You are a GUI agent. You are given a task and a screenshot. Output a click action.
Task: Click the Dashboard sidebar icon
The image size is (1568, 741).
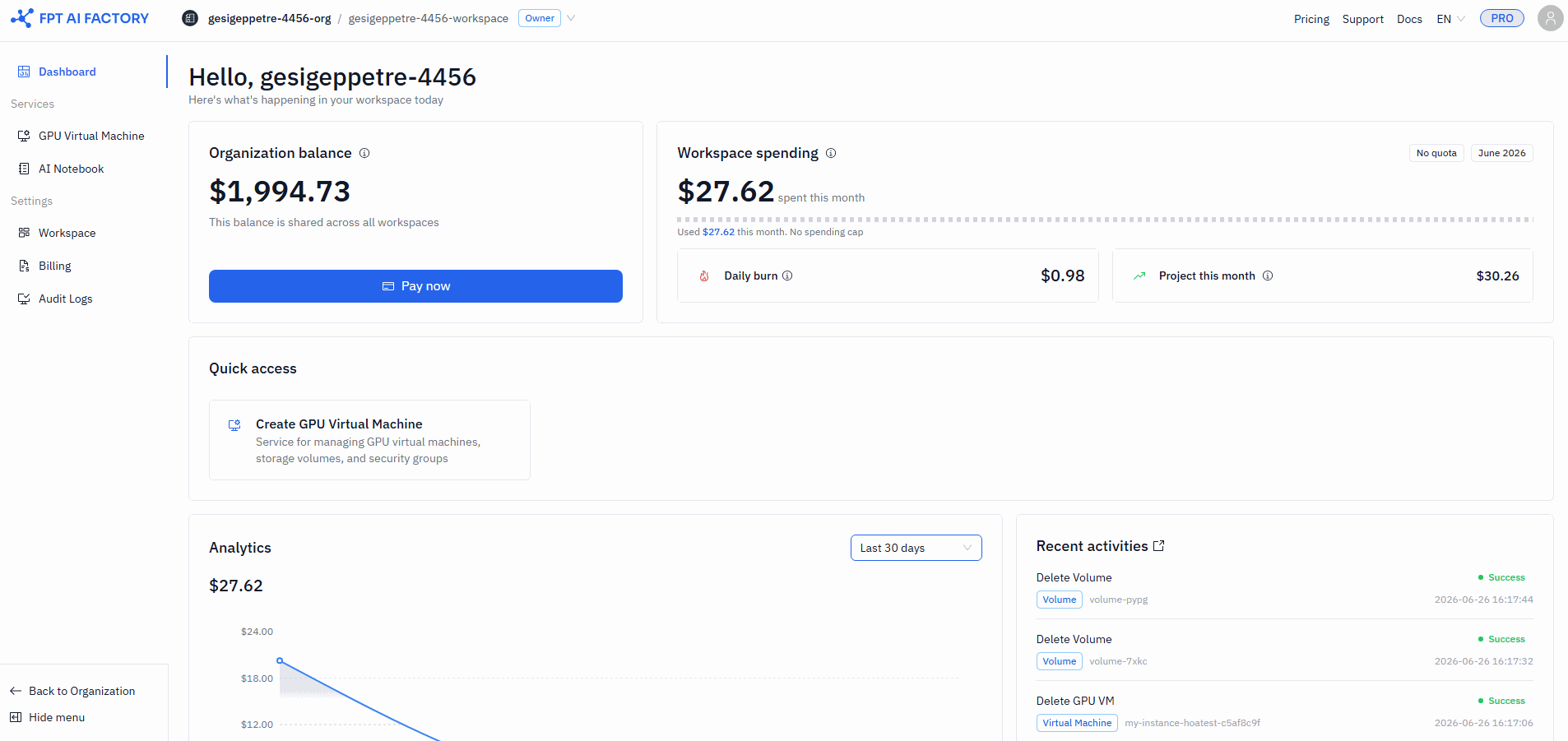(24, 72)
